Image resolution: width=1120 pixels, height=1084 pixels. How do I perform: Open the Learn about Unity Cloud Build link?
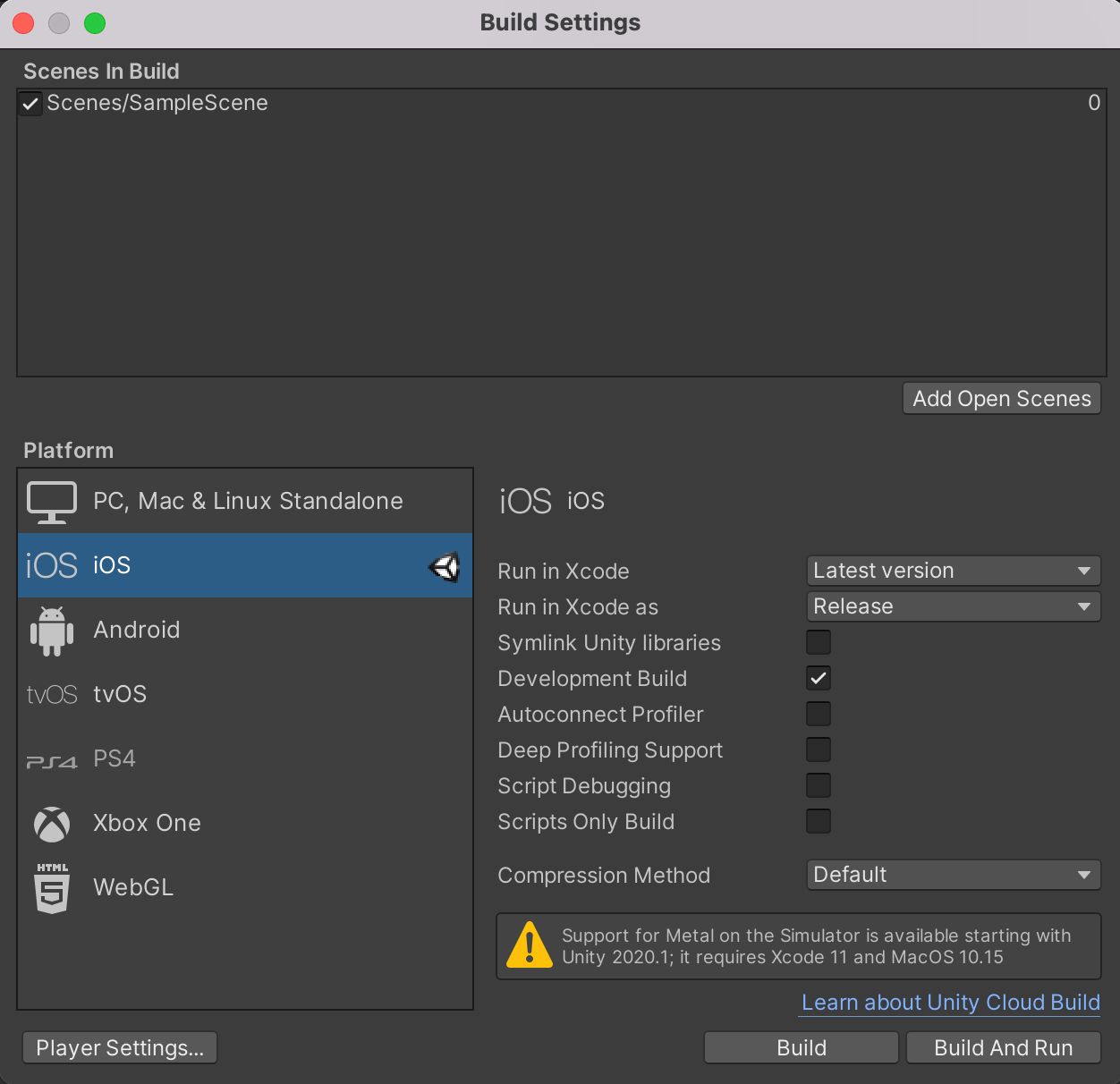coord(950,1003)
